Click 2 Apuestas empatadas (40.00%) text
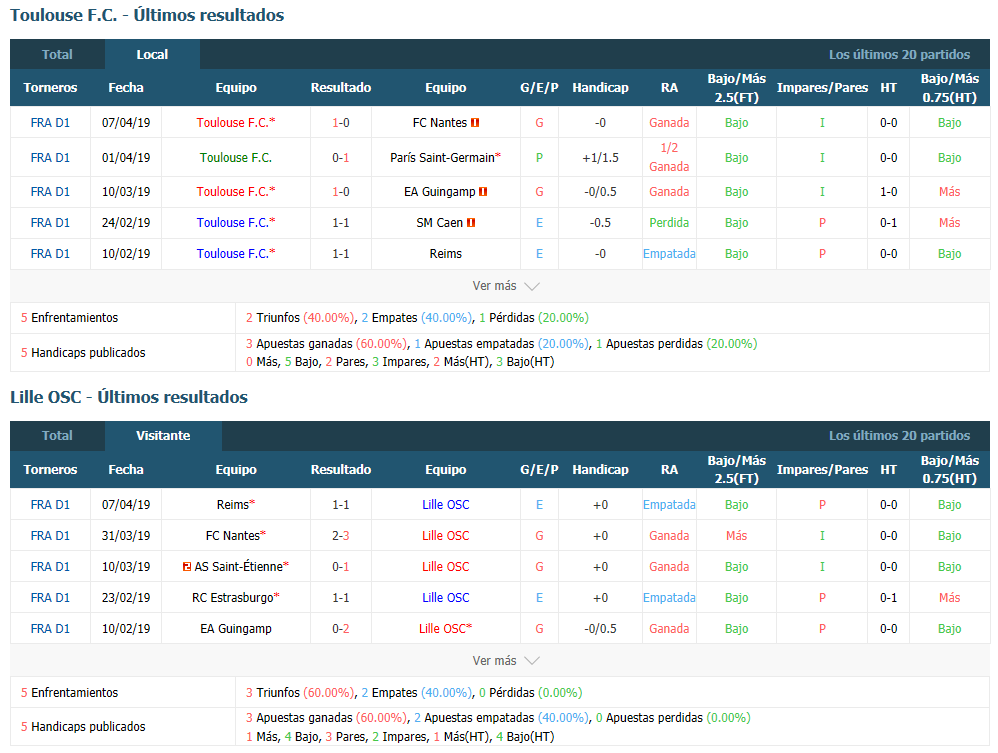The image size is (998, 753). click(x=501, y=718)
